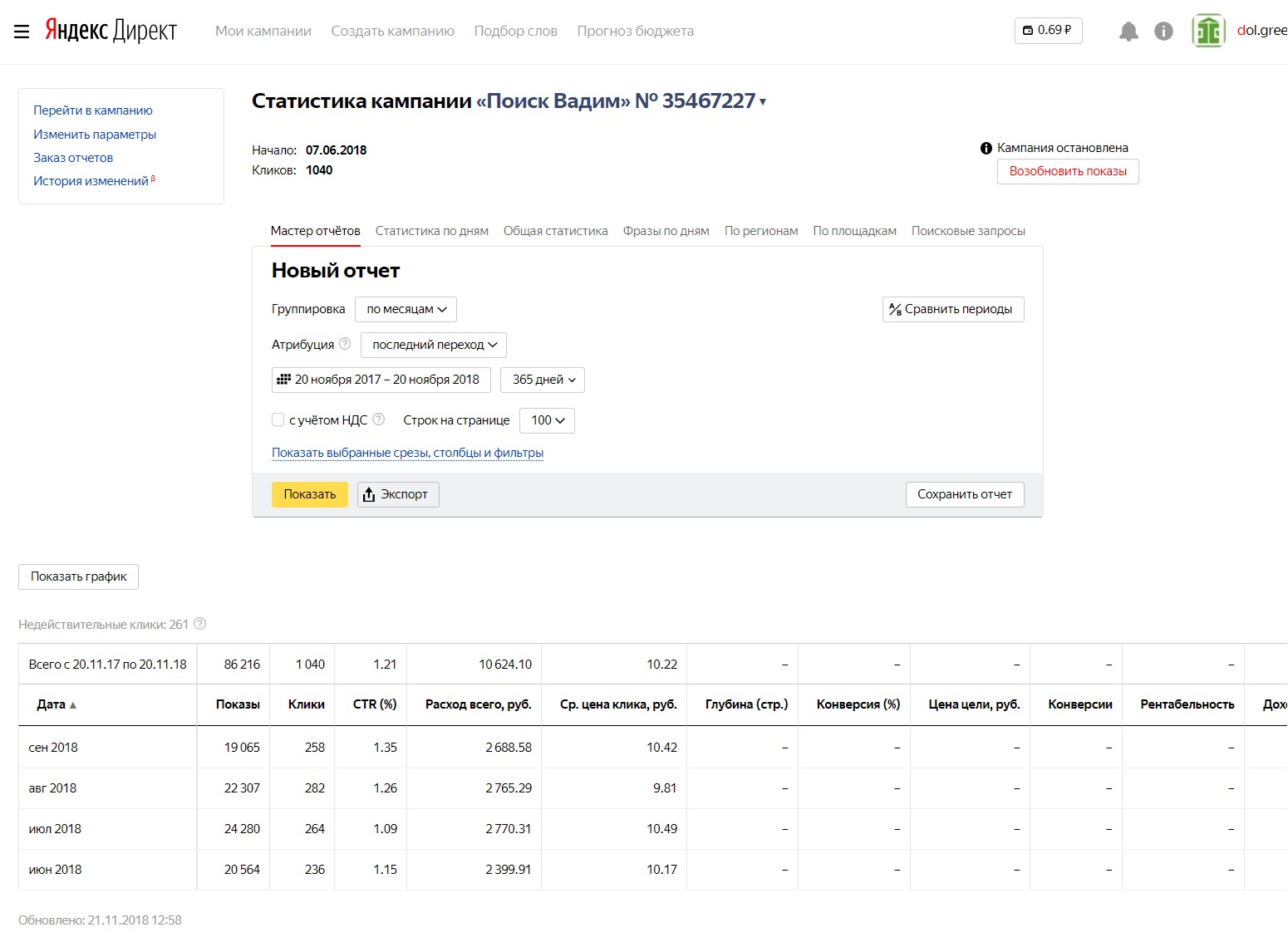Click the июл 2018 row date
The height and width of the screenshot is (942, 1288).
pos(55,829)
